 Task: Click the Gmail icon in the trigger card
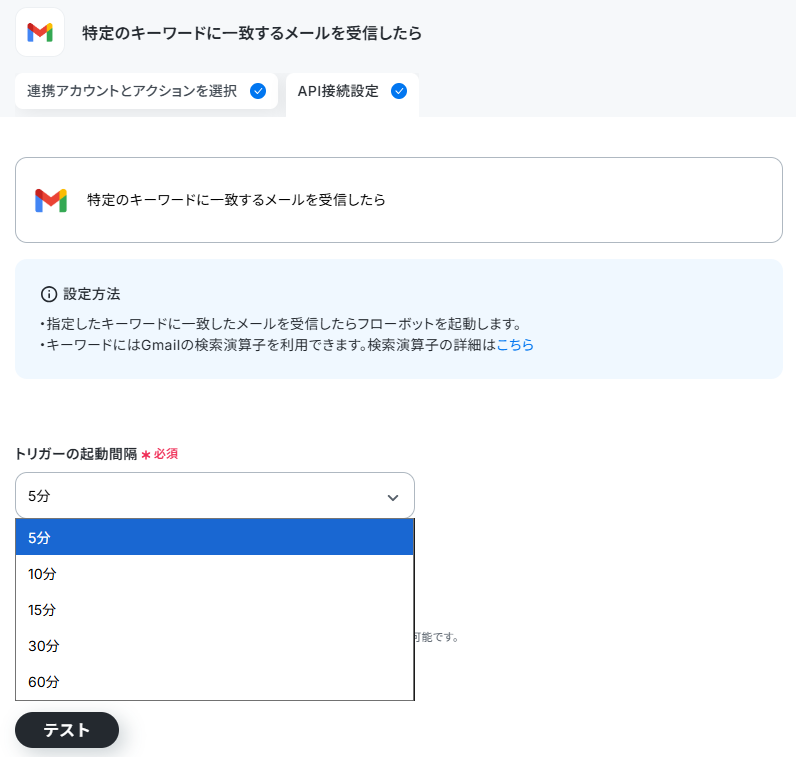pyautogui.click(x=51, y=200)
